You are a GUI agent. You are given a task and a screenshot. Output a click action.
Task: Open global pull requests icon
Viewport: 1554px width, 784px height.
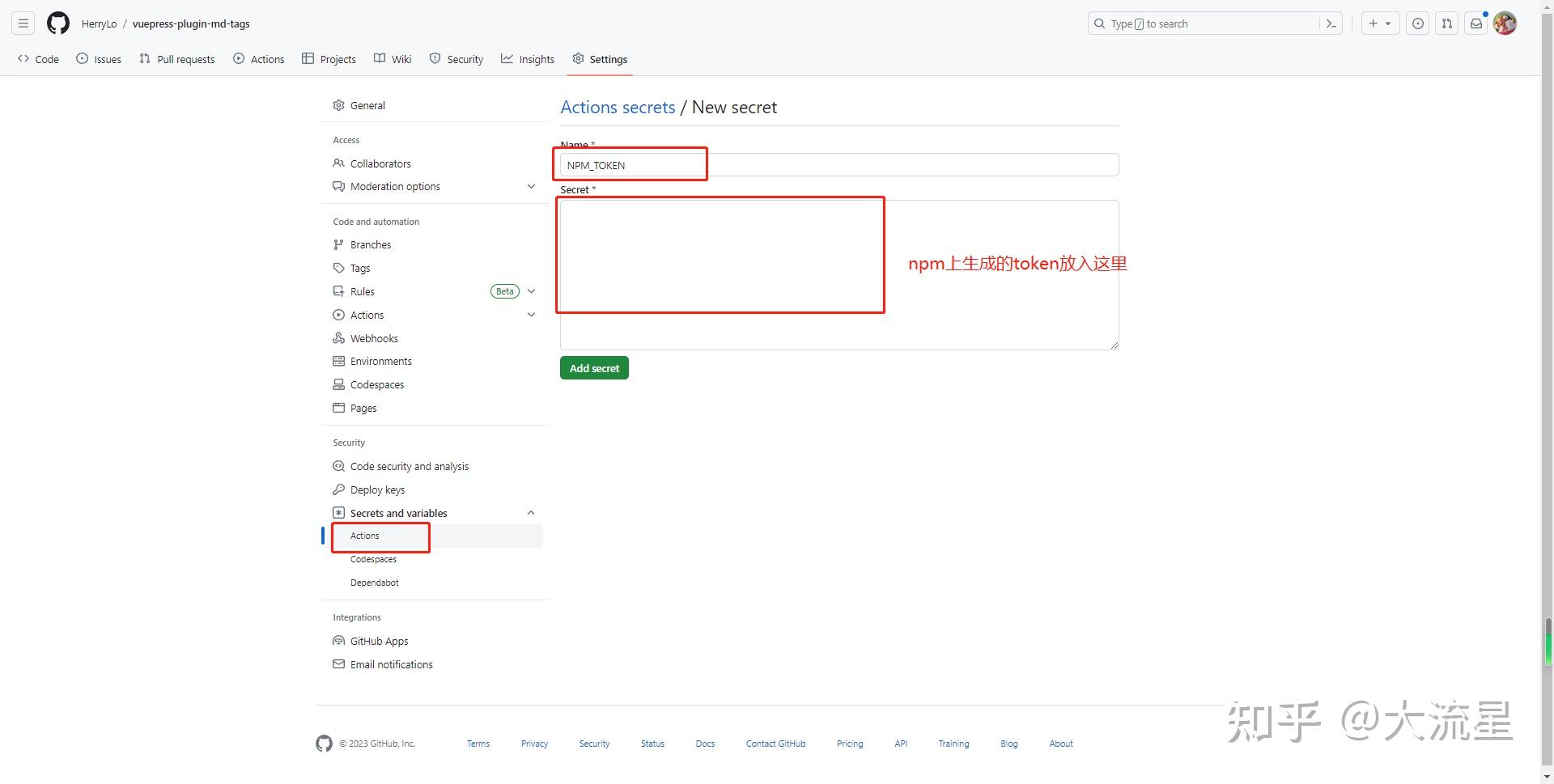1447,23
